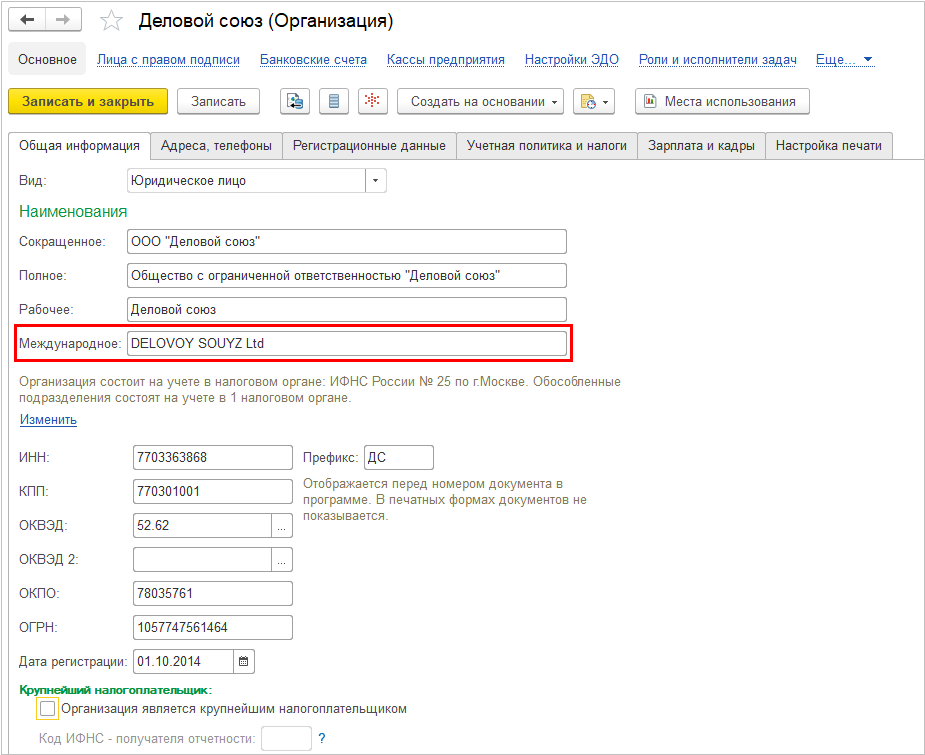Click the forward navigation arrow
Screen dimensions: 925x755
[63, 20]
